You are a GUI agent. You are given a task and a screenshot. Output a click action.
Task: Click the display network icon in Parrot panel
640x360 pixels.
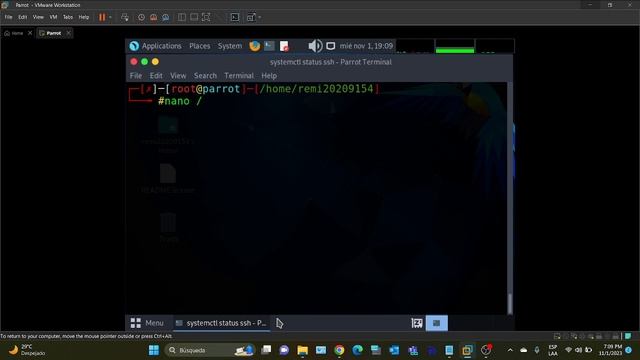331,46
